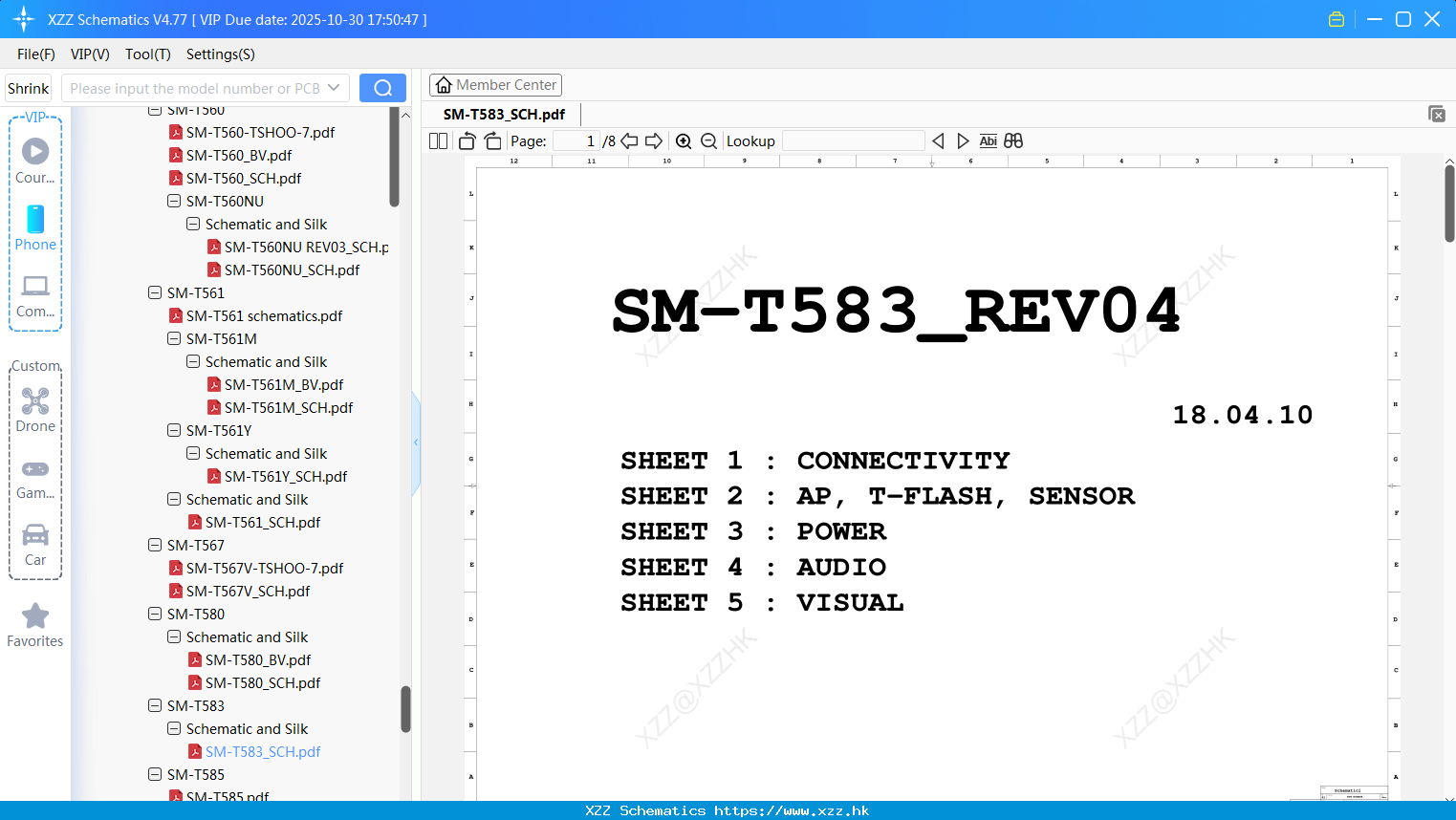Open SM-T580_BV.pdf
1456x820 pixels.
[x=258, y=659]
